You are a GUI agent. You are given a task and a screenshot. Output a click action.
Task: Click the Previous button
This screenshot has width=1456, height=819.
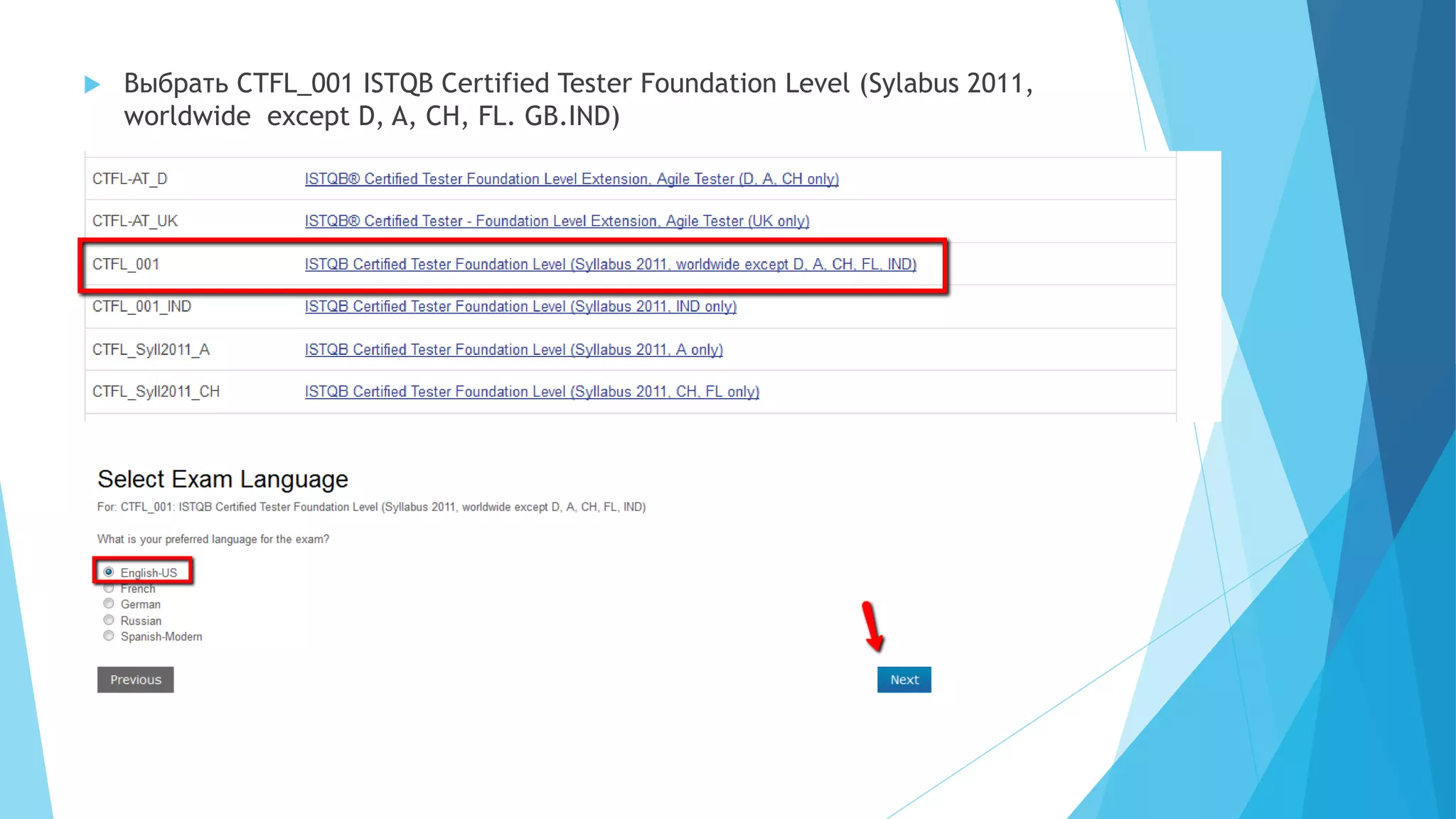[x=135, y=680]
